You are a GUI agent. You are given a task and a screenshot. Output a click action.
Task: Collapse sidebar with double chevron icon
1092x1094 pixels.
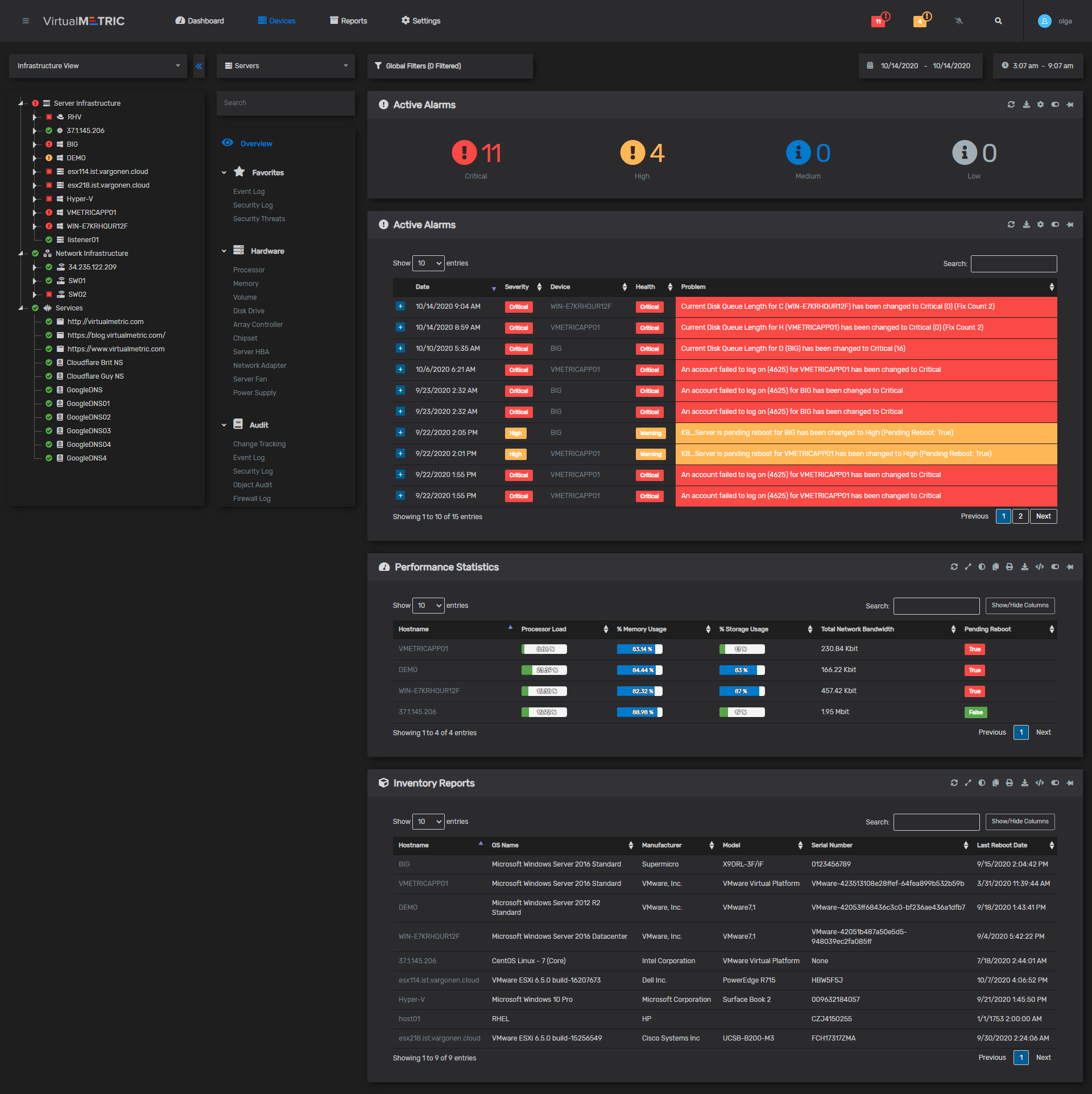pos(199,66)
